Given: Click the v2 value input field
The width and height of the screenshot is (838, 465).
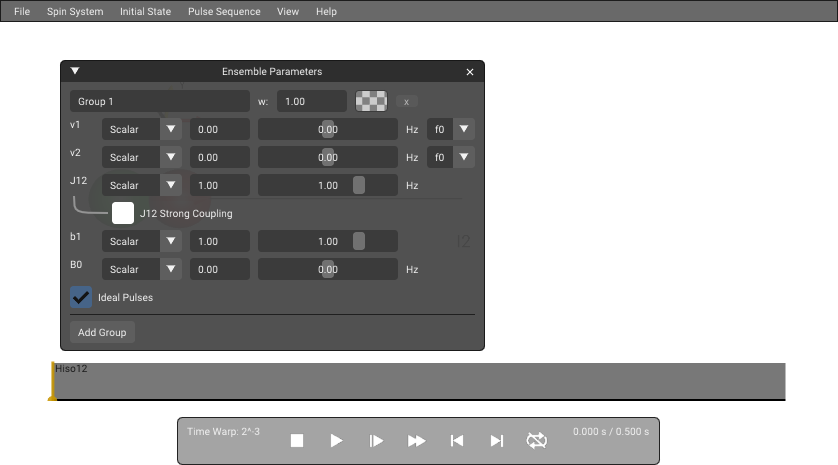Looking at the screenshot, I should [220, 157].
